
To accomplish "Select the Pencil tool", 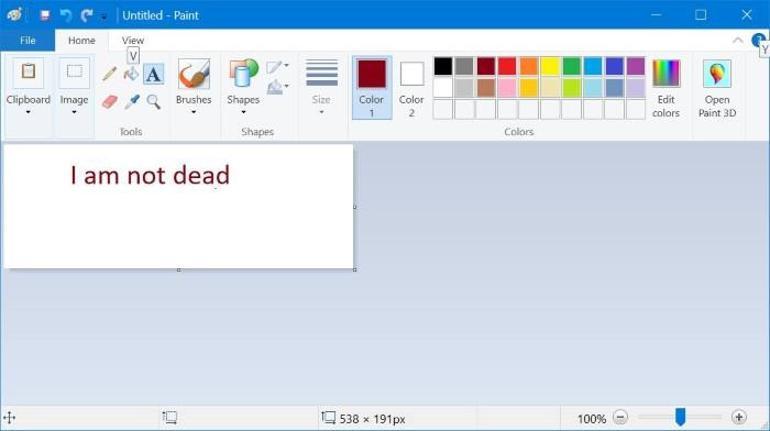I will 110,74.
